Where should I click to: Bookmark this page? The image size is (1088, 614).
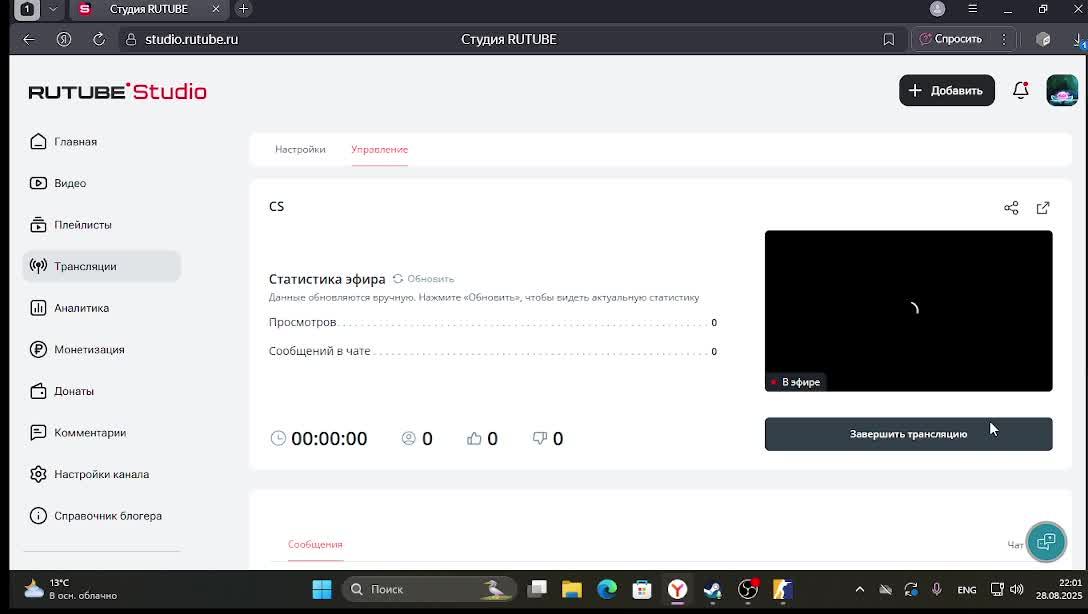pos(888,40)
